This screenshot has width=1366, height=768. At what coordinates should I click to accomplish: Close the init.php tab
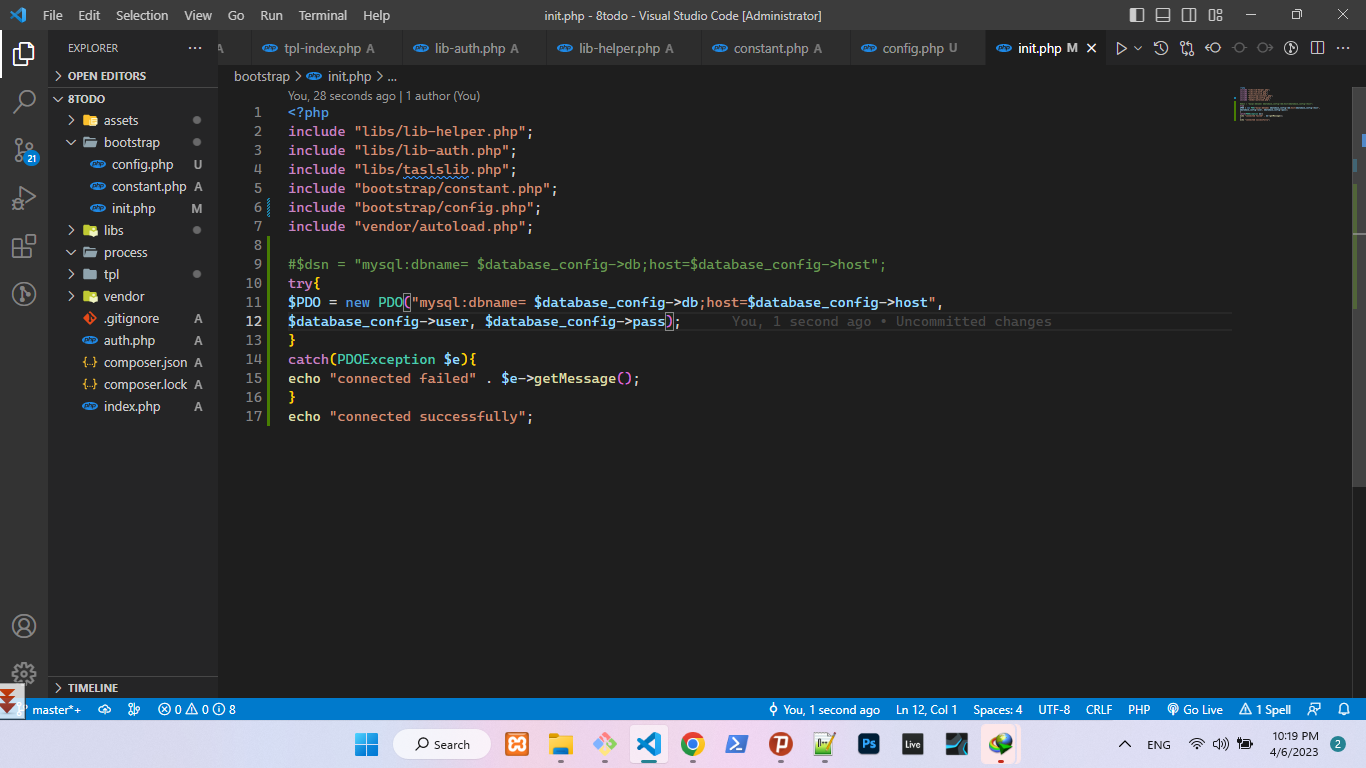pyautogui.click(x=1092, y=48)
